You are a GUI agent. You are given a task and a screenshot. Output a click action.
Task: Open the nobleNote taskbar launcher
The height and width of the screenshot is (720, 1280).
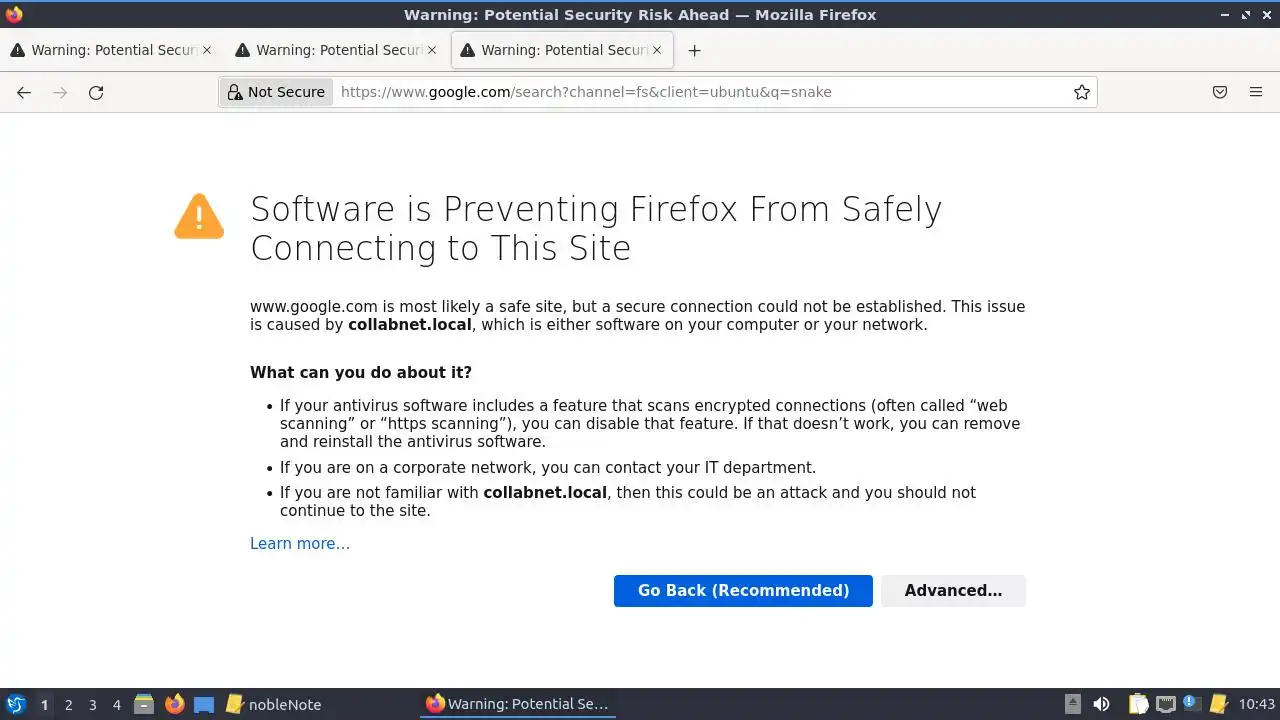tap(274, 704)
